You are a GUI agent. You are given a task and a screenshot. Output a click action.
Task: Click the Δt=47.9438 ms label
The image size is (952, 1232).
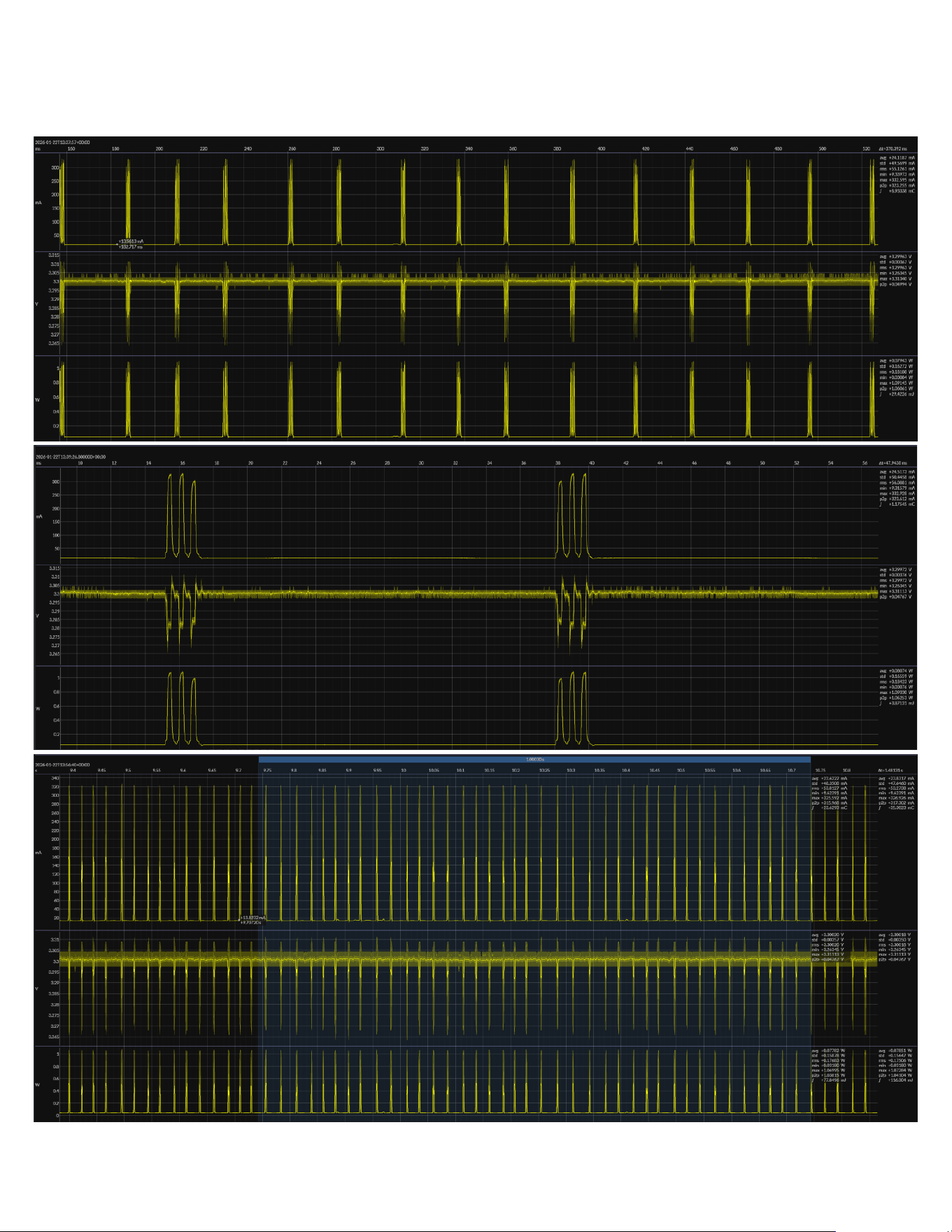(893, 463)
